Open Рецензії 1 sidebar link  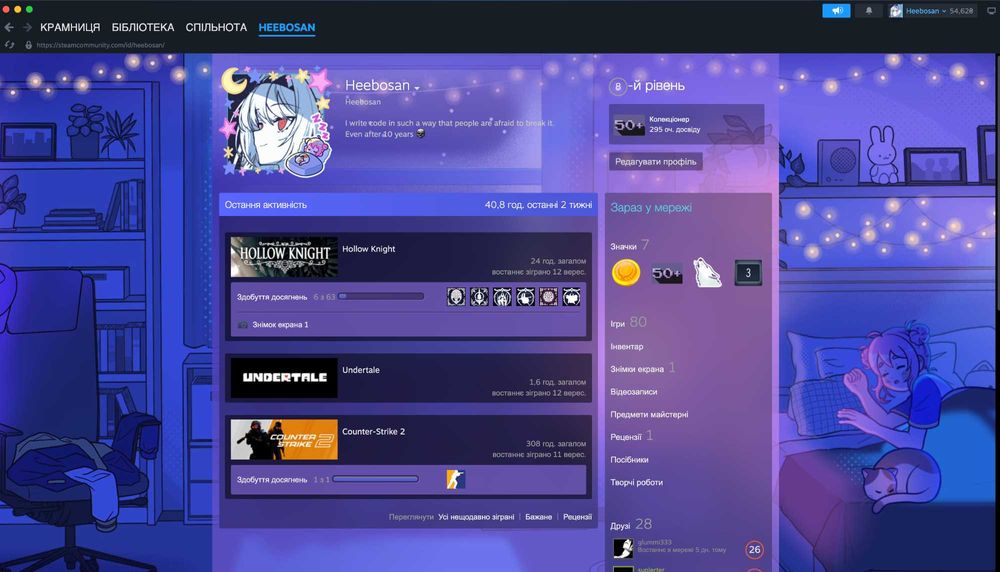point(631,436)
